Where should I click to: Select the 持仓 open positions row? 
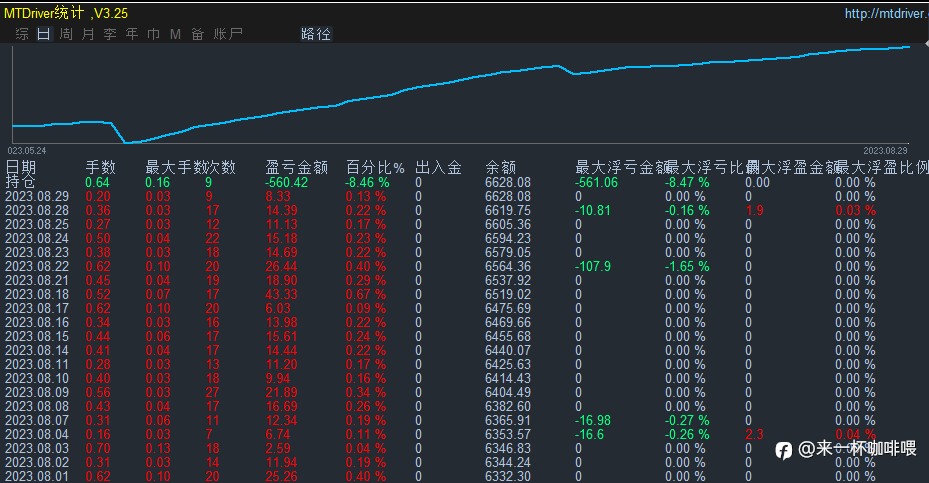pyautogui.click(x=464, y=183)
